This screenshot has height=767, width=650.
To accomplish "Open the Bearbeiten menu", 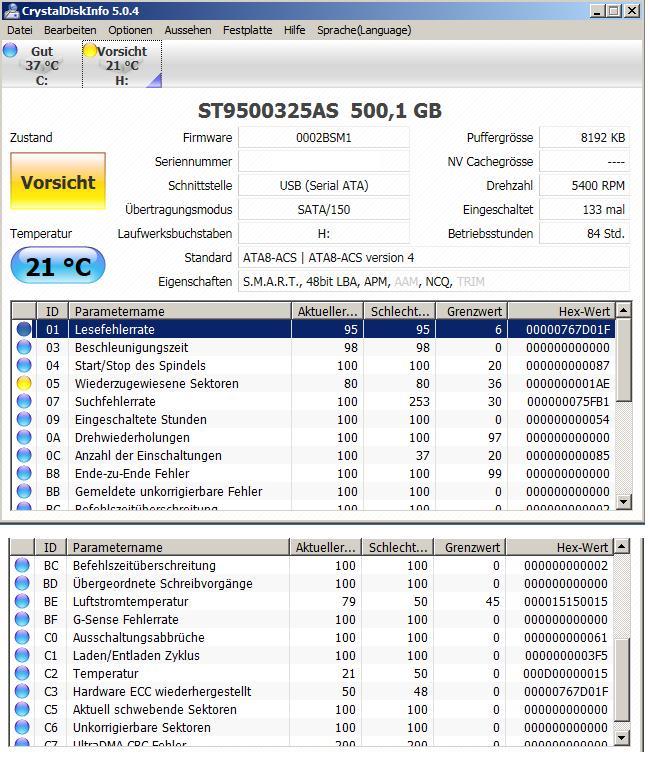I will 70,30.
